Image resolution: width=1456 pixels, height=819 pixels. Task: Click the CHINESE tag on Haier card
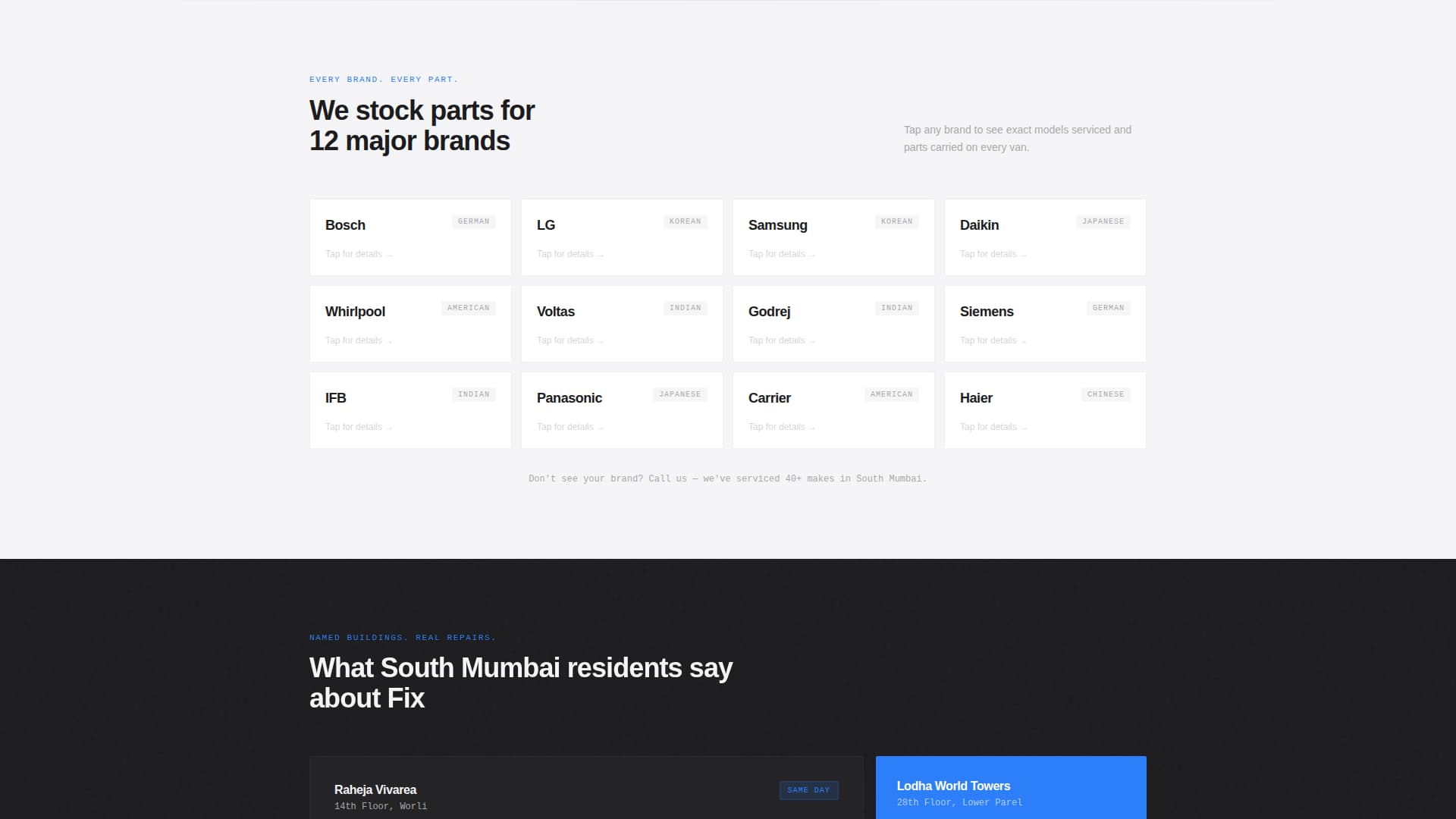coord(1106,394)
